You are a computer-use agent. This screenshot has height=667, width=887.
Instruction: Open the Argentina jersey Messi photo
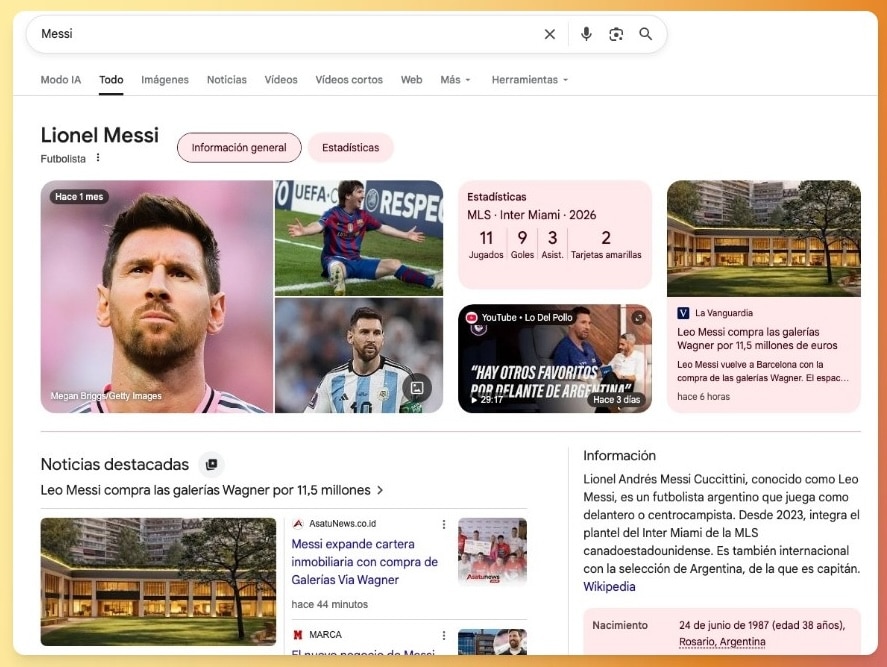359,355
